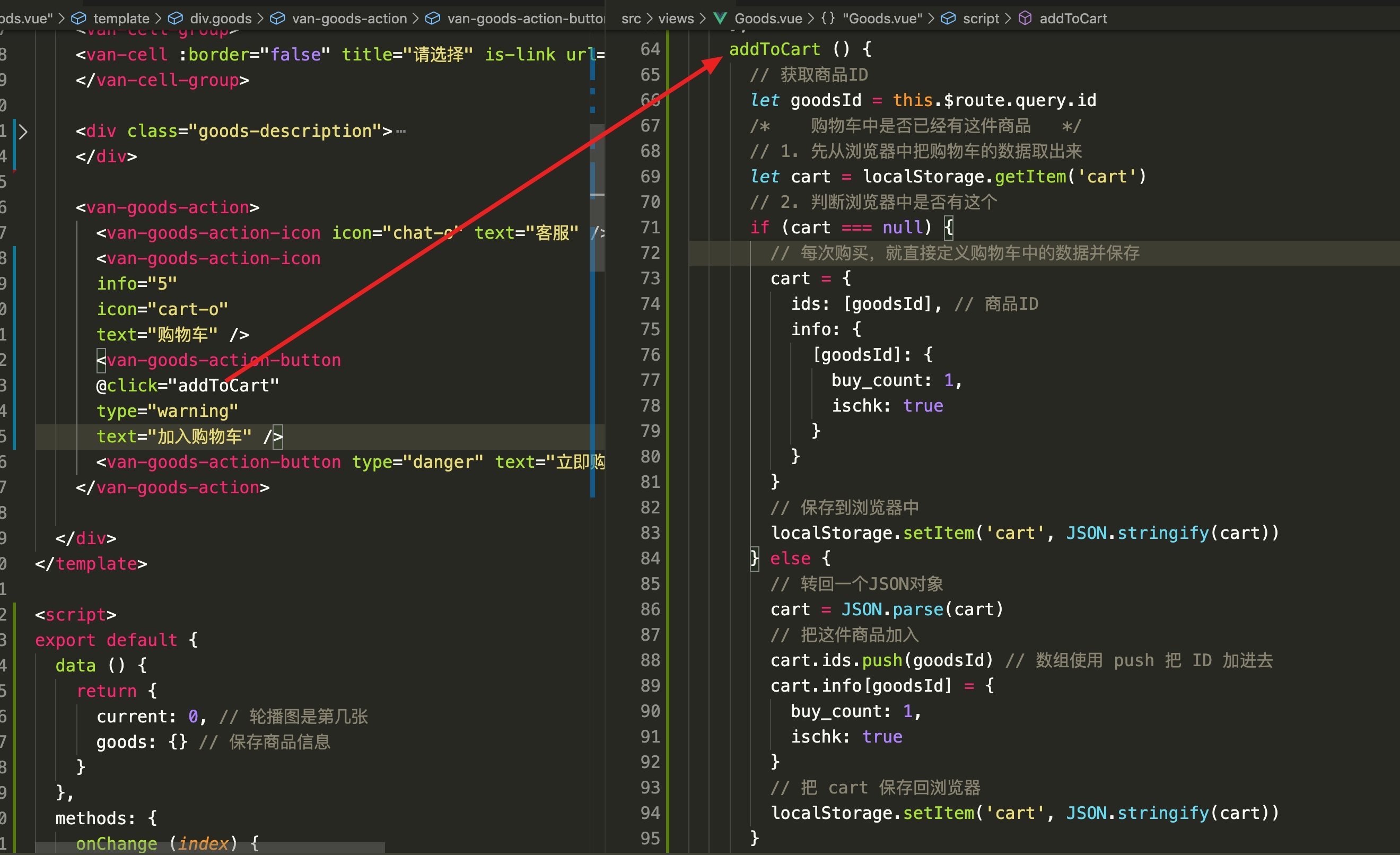1400x855 pixels.
Task: Click 'ids: [goodsId],' on line 74
Action: click(866, 304)
